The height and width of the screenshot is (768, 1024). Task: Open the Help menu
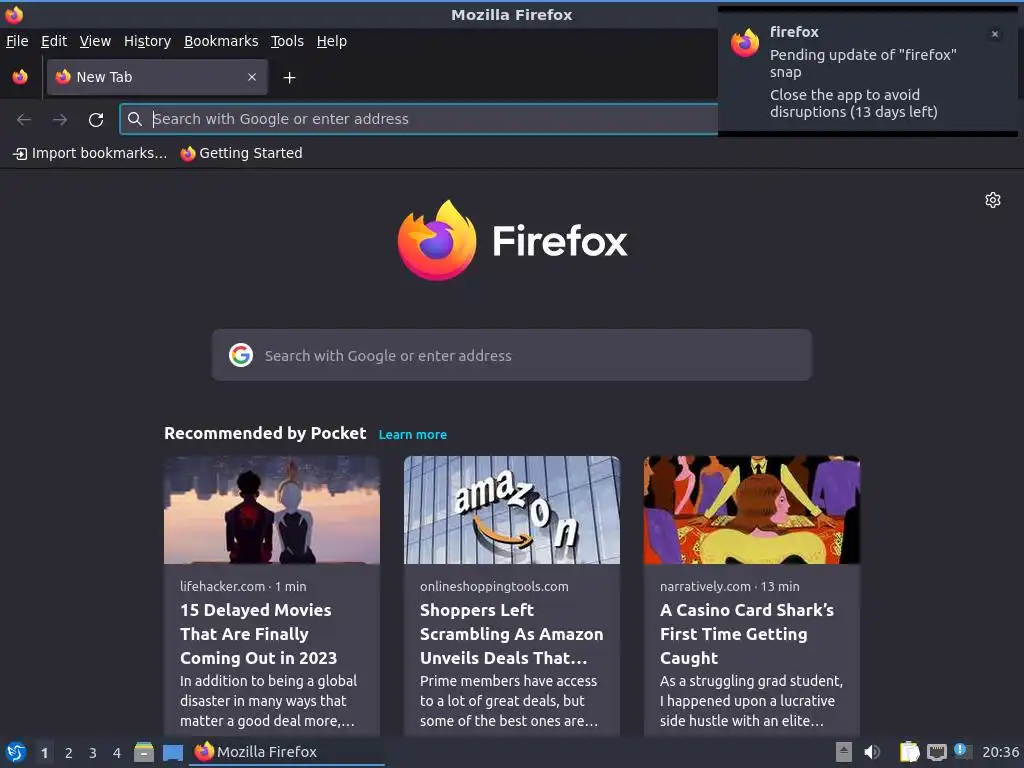pos(332,41)
